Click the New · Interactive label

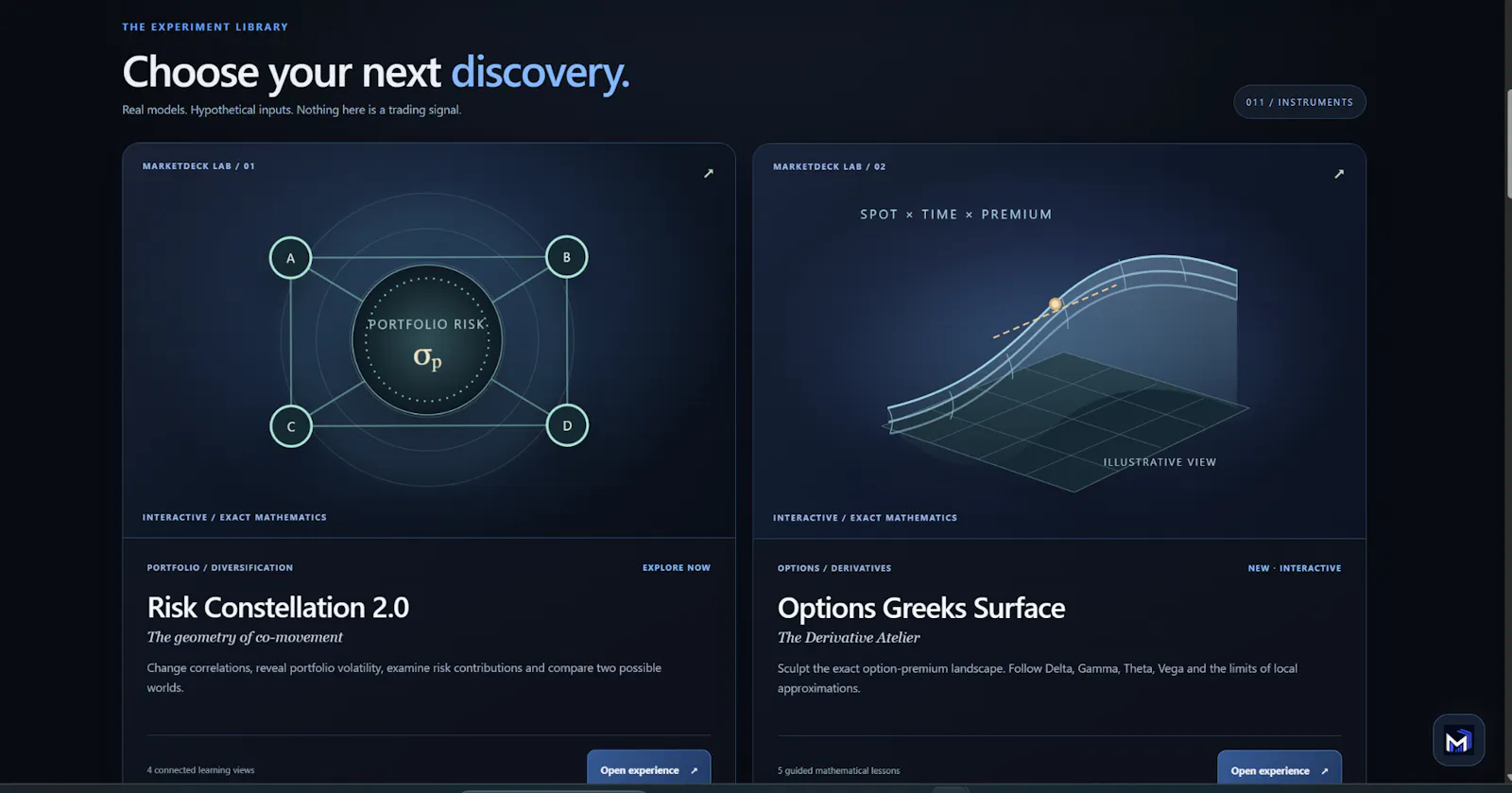point(1295,568)
